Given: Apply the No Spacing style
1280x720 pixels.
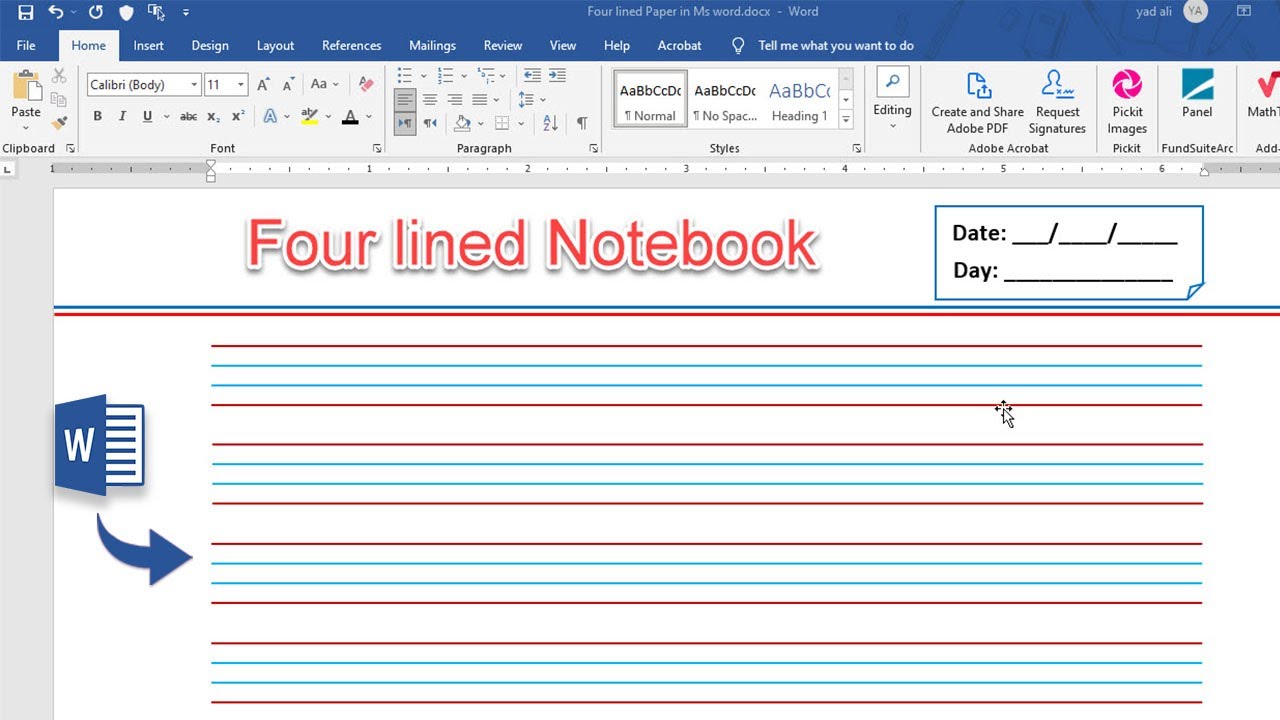Looking at the screenshot, I should click(x=725, y=100).
